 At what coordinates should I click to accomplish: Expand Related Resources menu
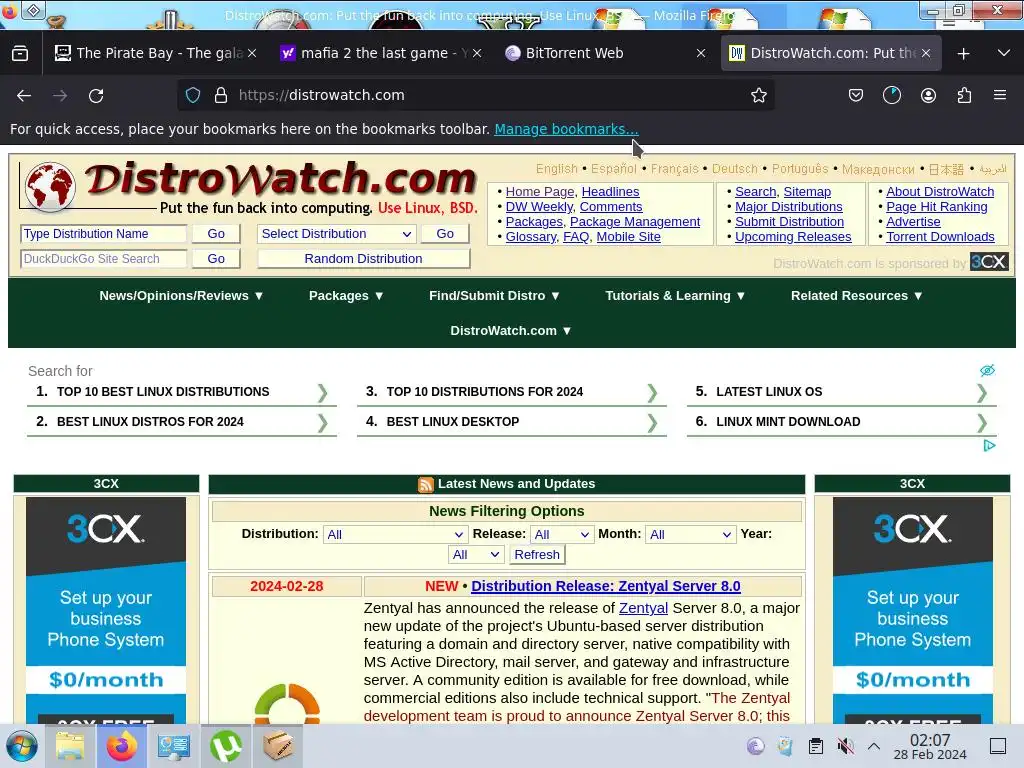857,296
